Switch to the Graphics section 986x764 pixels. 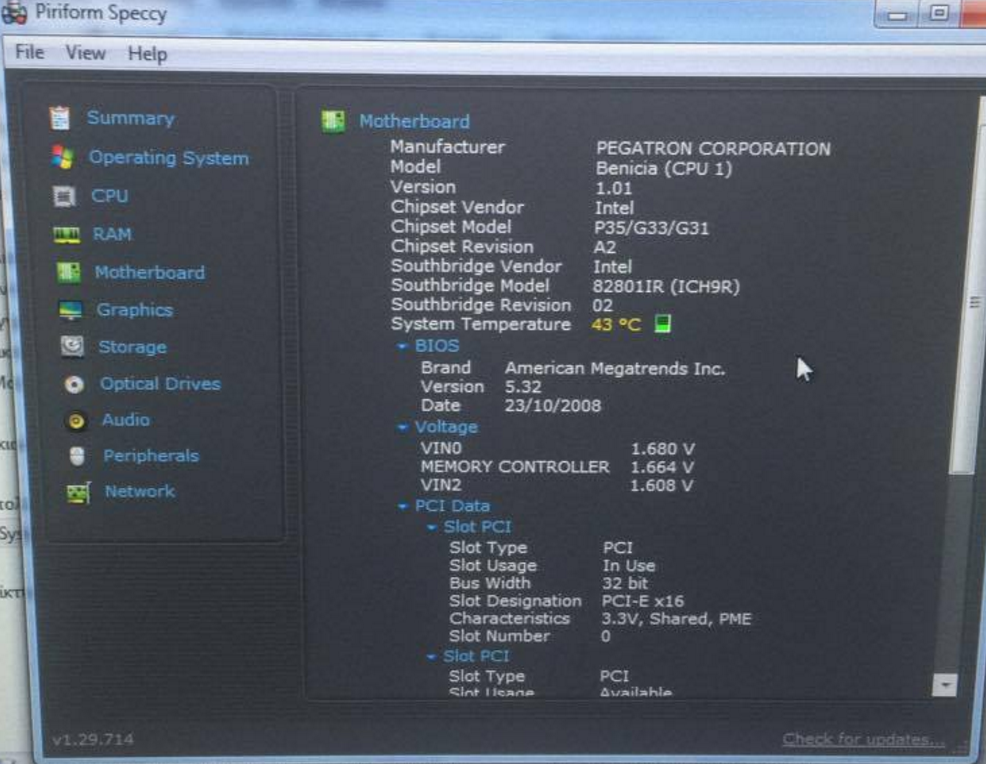135,310
